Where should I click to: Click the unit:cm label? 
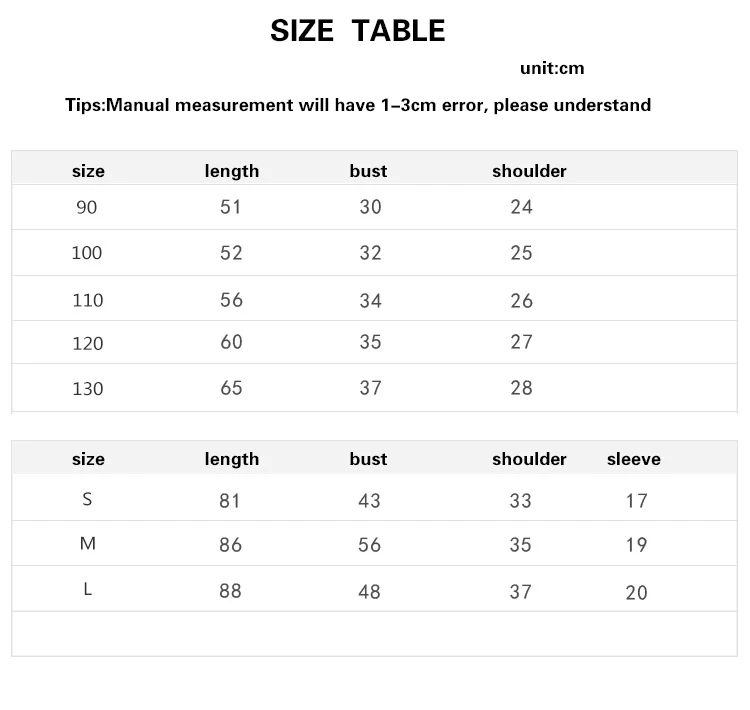coord(552,68)
